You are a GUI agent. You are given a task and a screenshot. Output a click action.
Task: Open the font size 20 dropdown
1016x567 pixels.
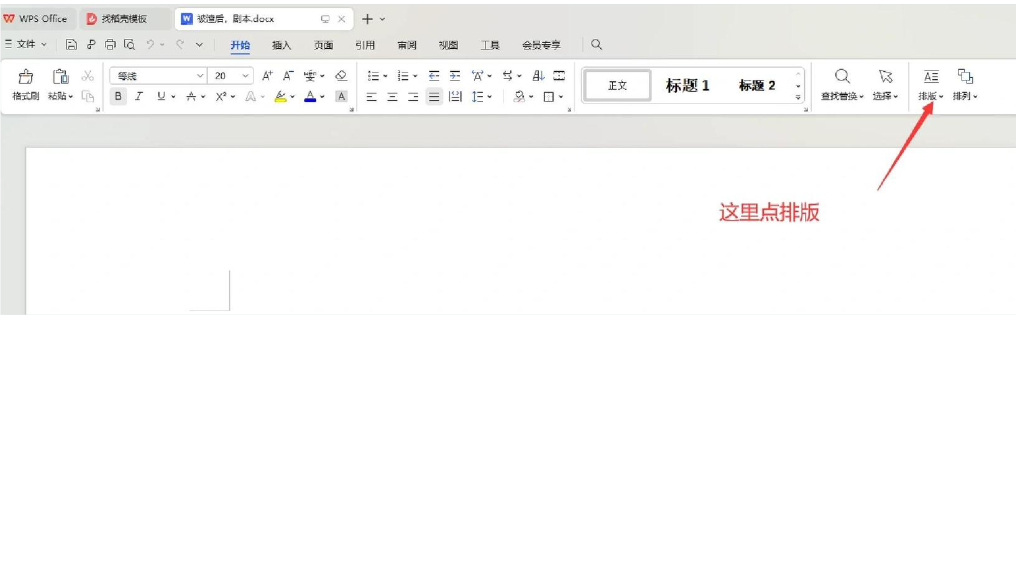click(x=246, y=76)
